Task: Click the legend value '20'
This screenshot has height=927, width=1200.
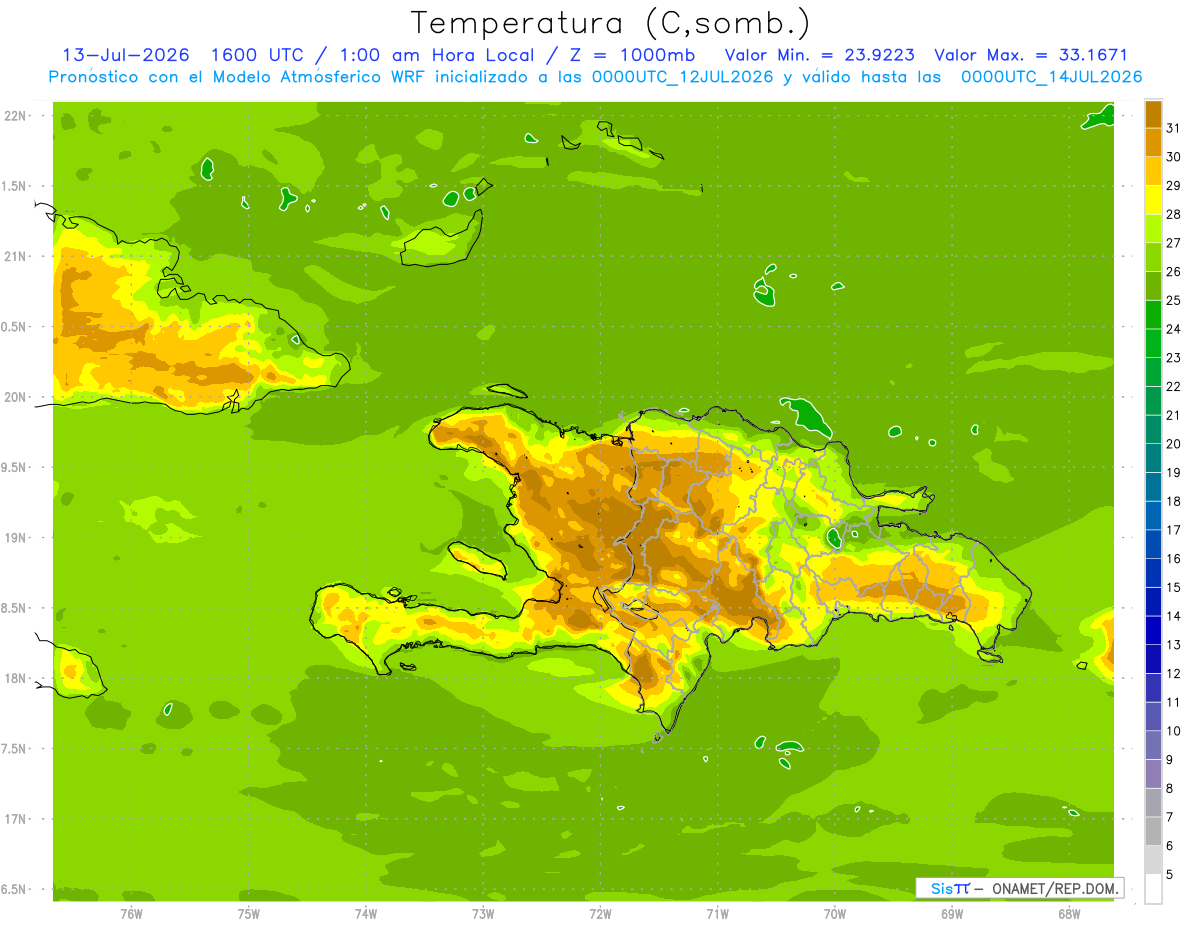Action: click(x=1174, y=444)
